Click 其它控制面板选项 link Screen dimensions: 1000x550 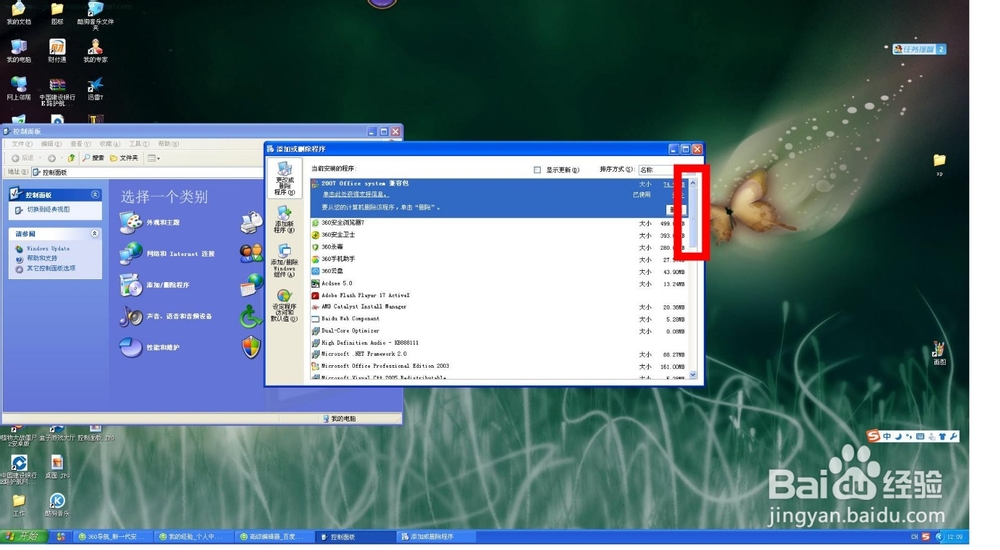point(51,269)
